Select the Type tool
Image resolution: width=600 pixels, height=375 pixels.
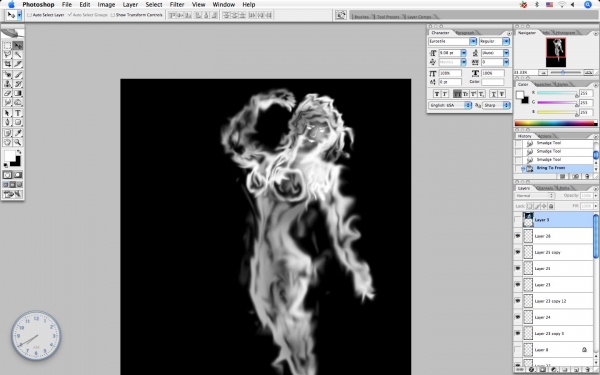18,113
